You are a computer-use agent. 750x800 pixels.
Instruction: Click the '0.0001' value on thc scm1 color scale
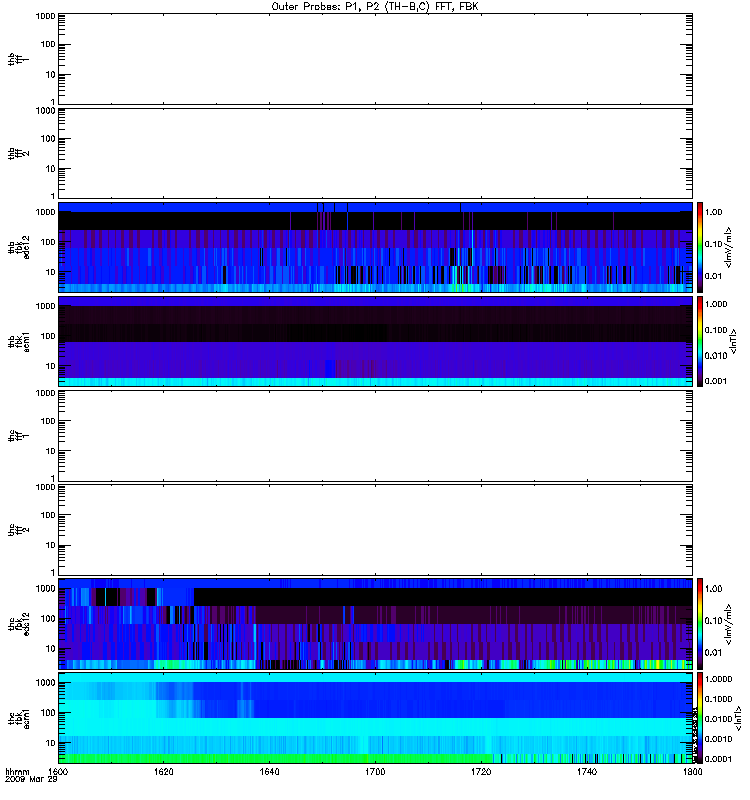[718, 759]
